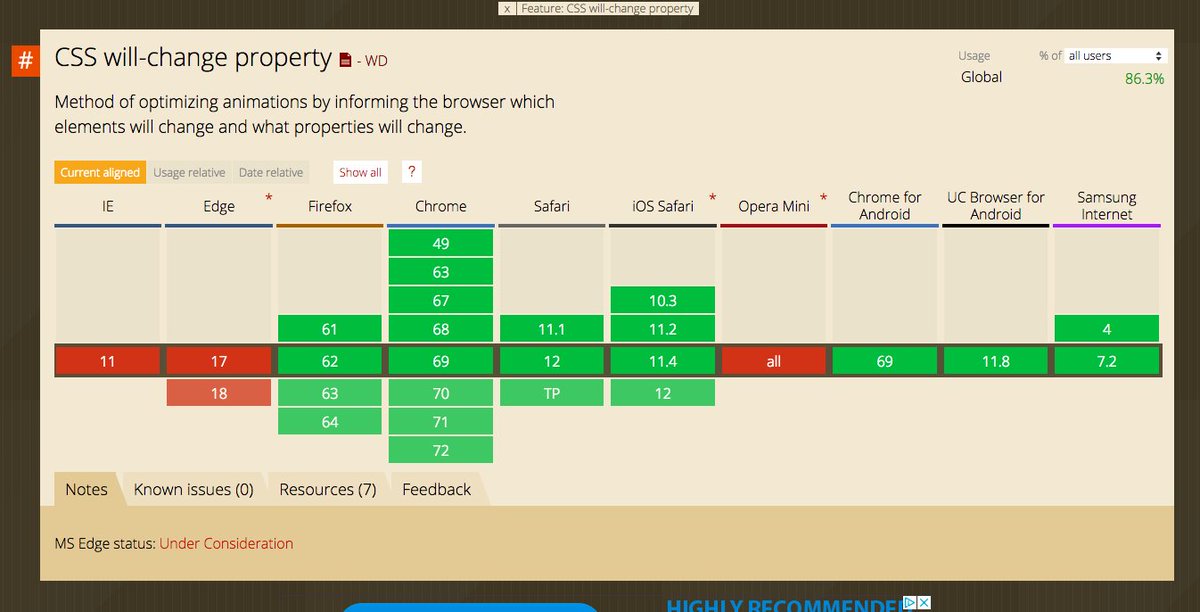
Task: Click the Opera Mini column header
Action: (774, 206)
